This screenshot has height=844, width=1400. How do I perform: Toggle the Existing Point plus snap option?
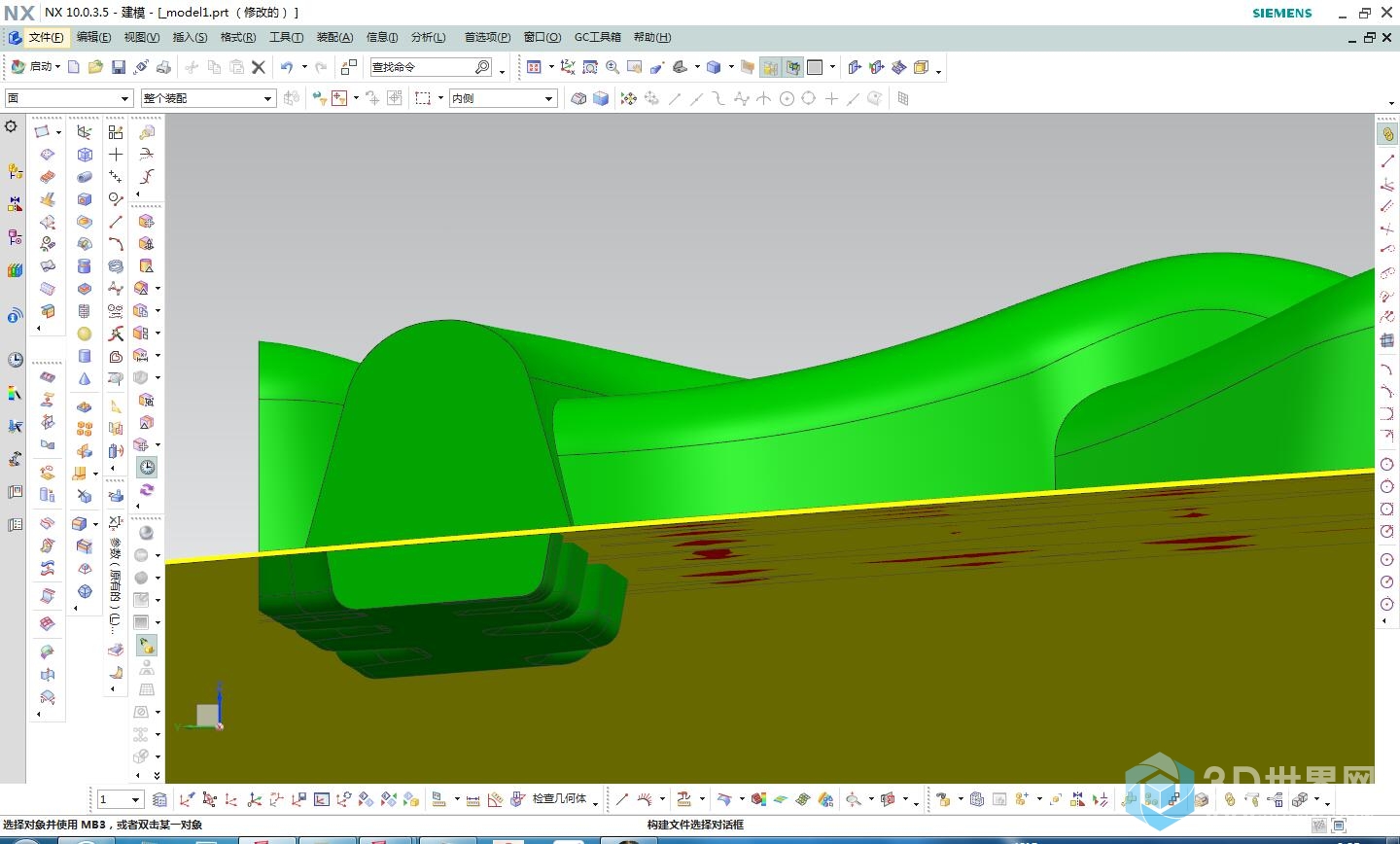pyautogui.click(x=831, y=98)
